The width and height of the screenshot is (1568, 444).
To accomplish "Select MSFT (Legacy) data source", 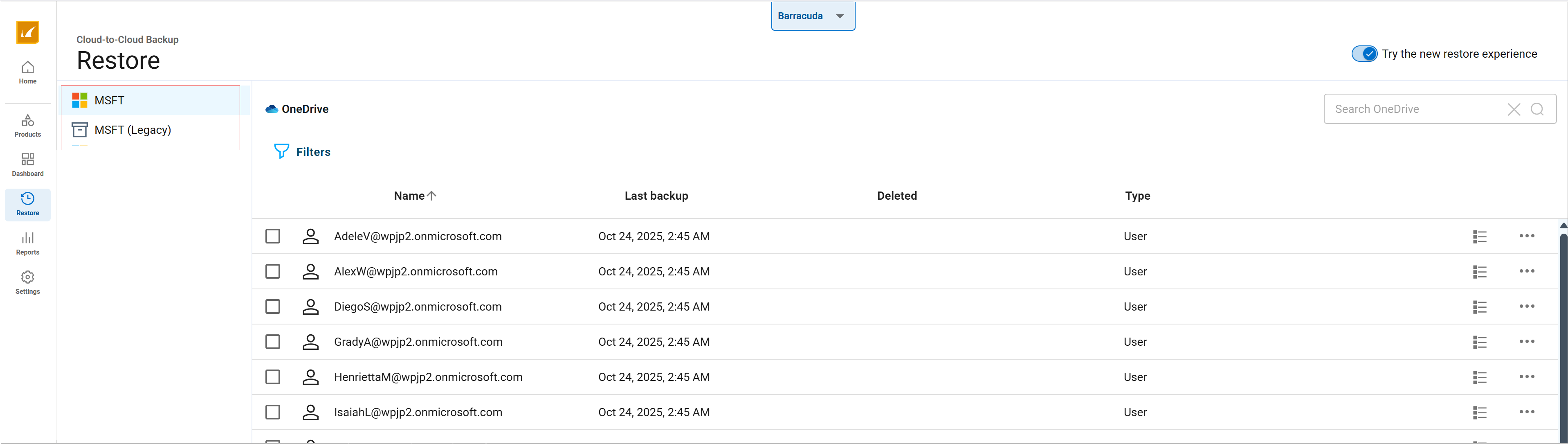I will tap(133, 130).
